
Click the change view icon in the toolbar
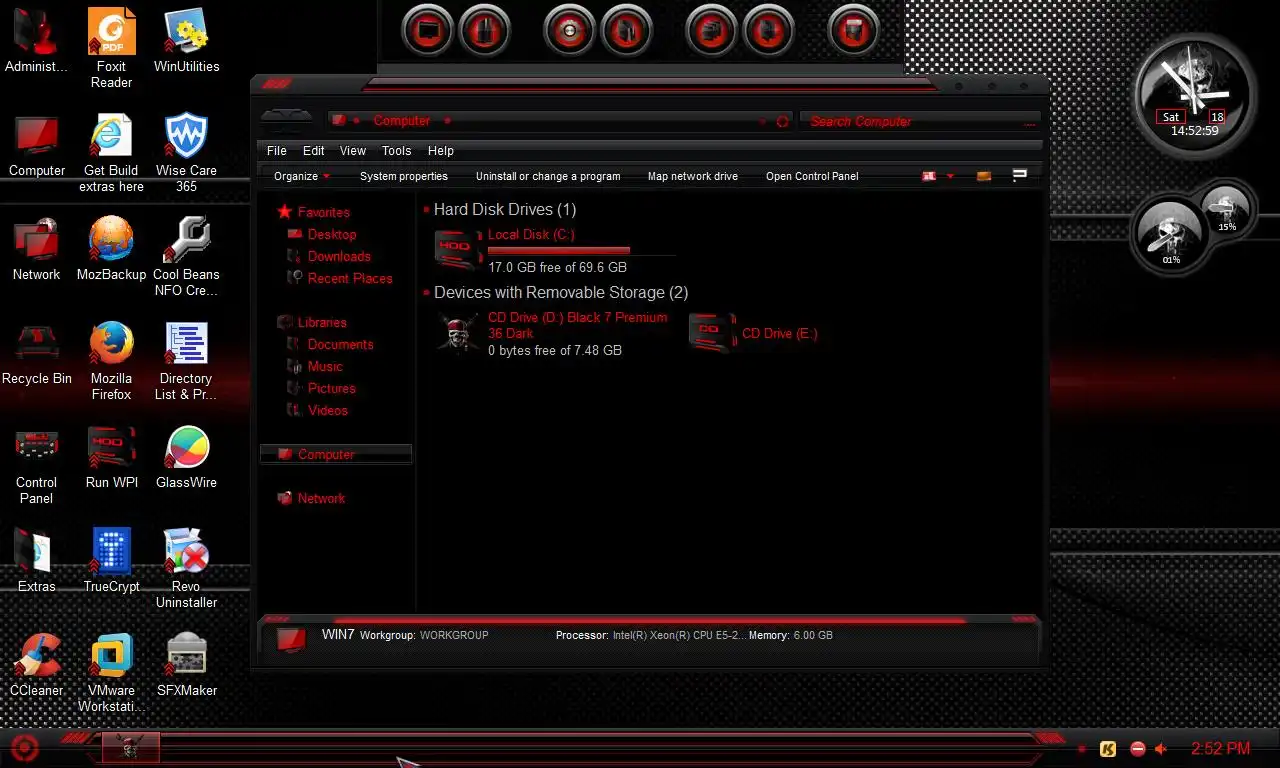click(929, 176)
